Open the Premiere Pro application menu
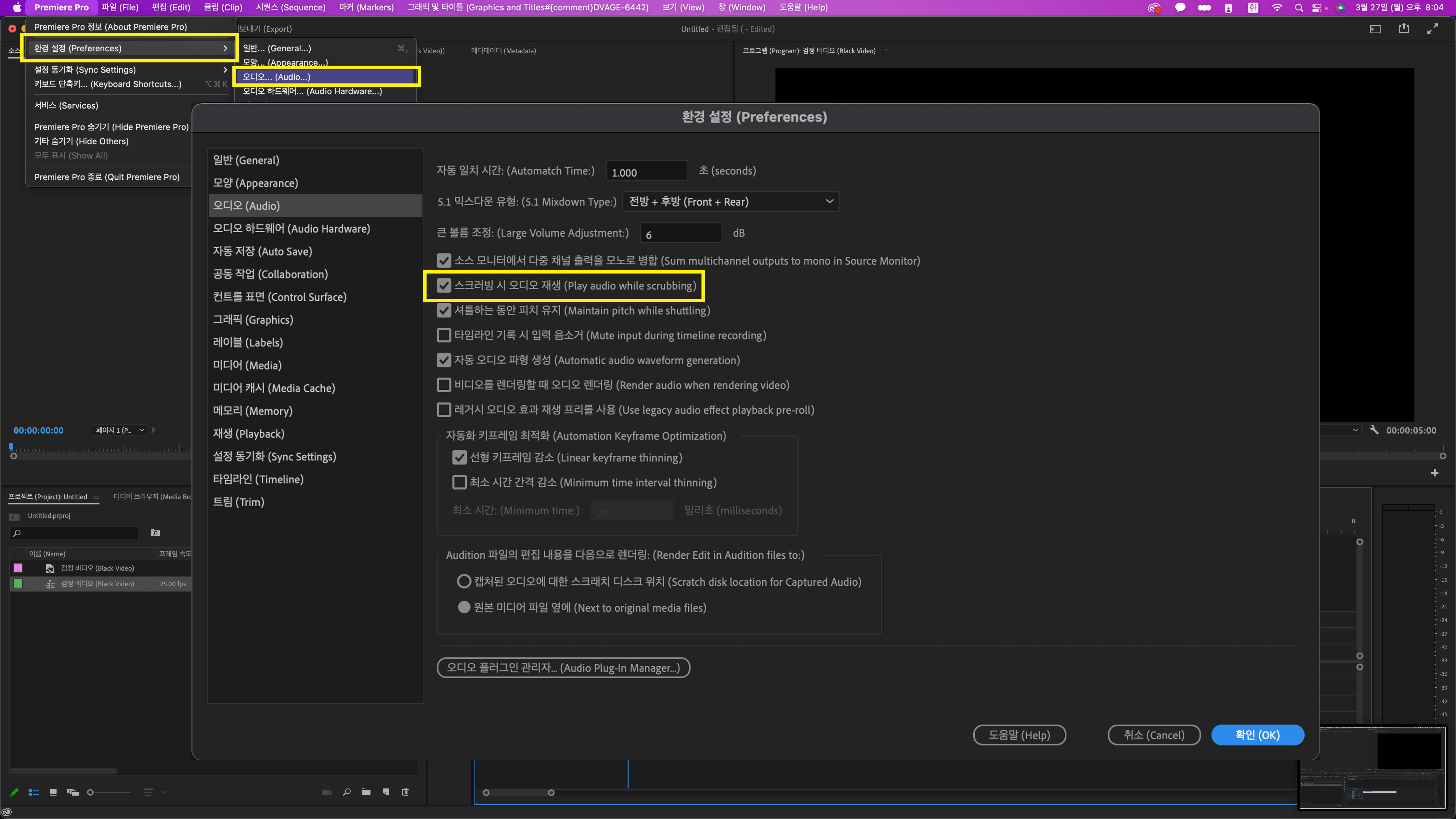 (x=62, y=7)
